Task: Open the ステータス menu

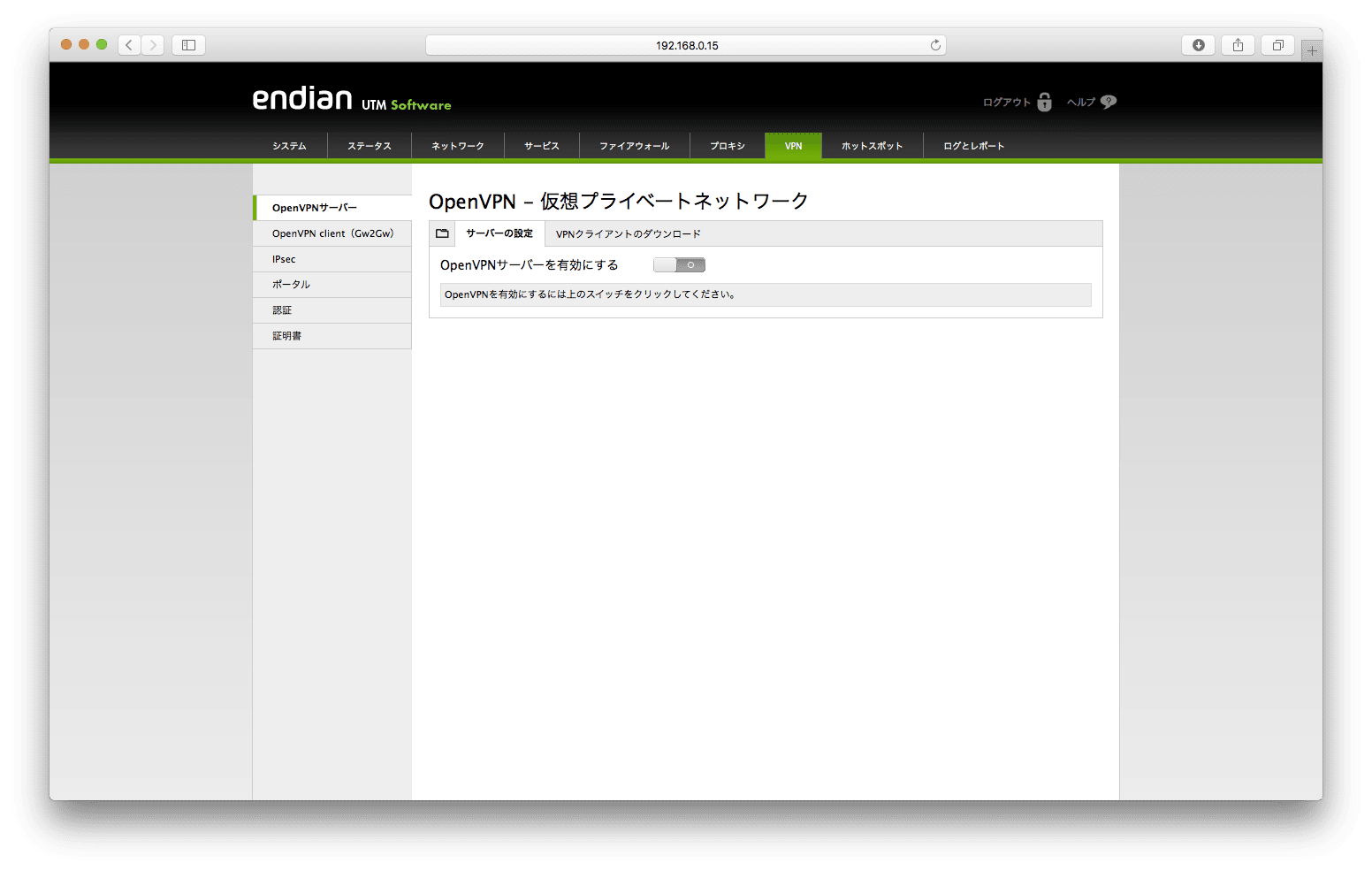Action: 370,146
